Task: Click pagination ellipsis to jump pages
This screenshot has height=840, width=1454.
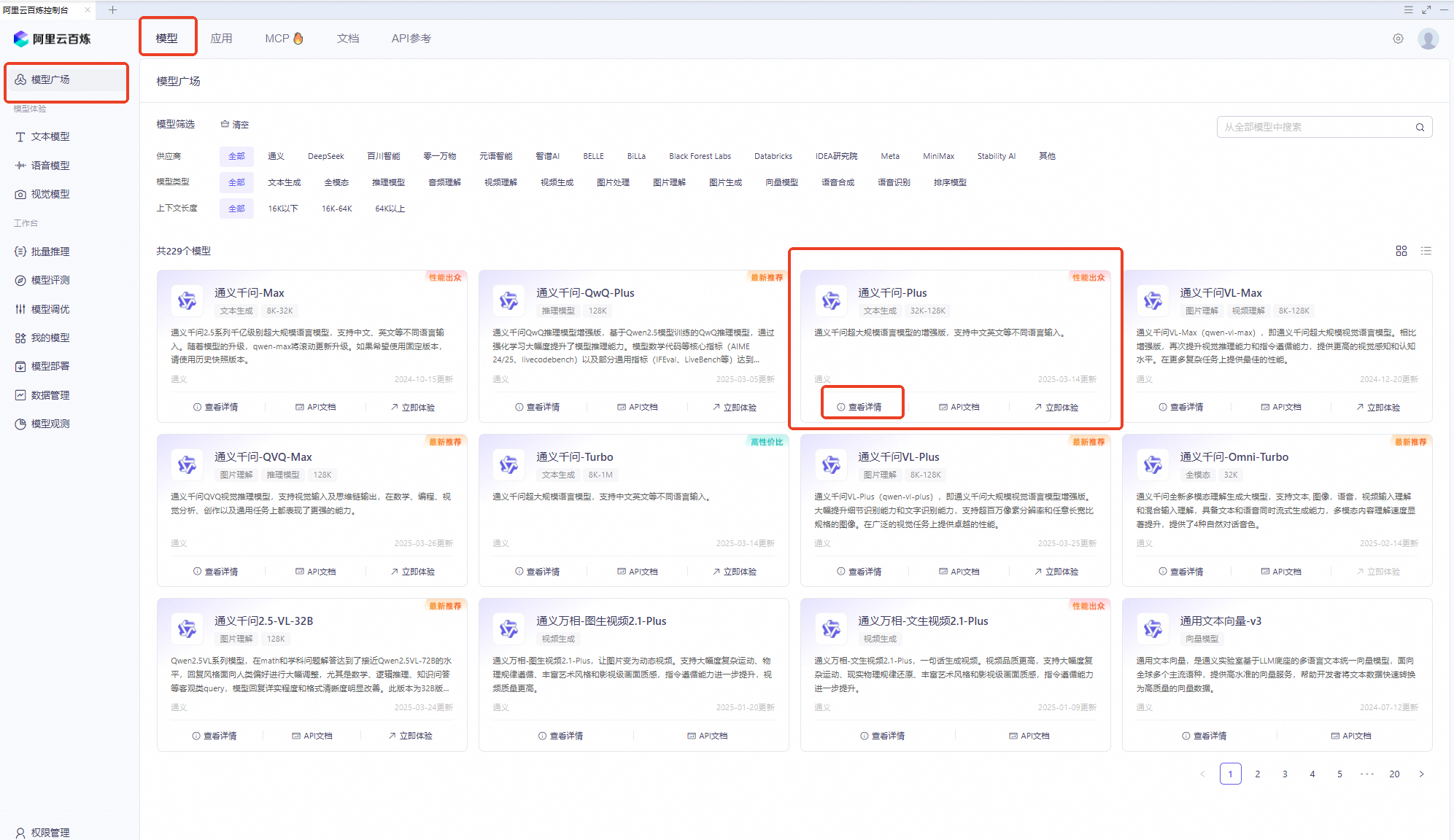Action: (1367, 774)
